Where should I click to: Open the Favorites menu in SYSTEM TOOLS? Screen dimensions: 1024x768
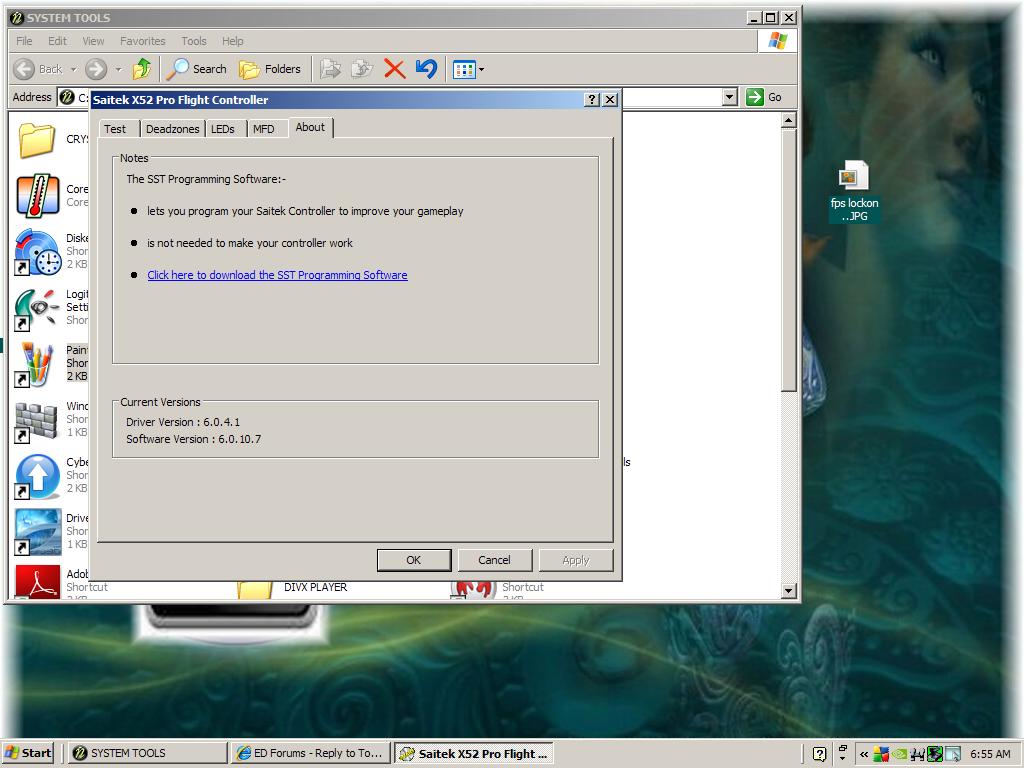point(142,40)
